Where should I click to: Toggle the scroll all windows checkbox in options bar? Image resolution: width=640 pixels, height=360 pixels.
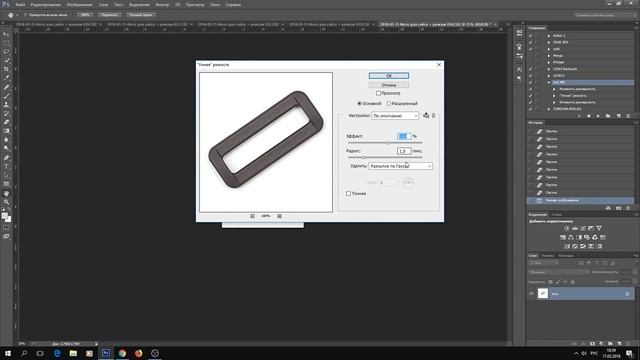[25, 15]
